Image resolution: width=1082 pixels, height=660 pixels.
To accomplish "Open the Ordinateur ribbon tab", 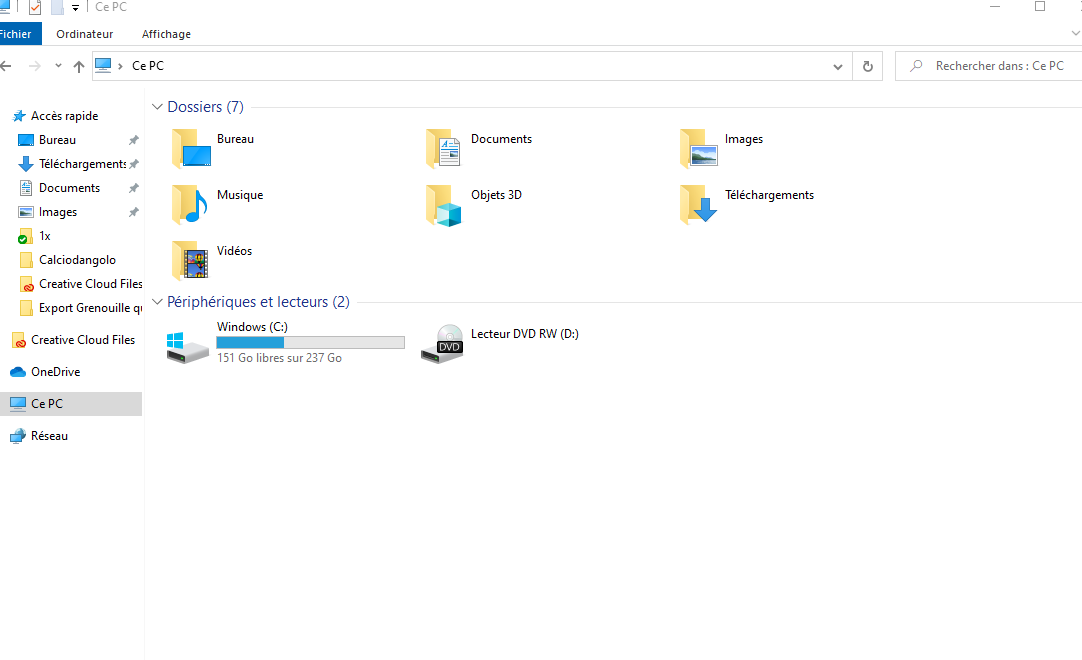I will pyautogui.click(x=85, y=34).
